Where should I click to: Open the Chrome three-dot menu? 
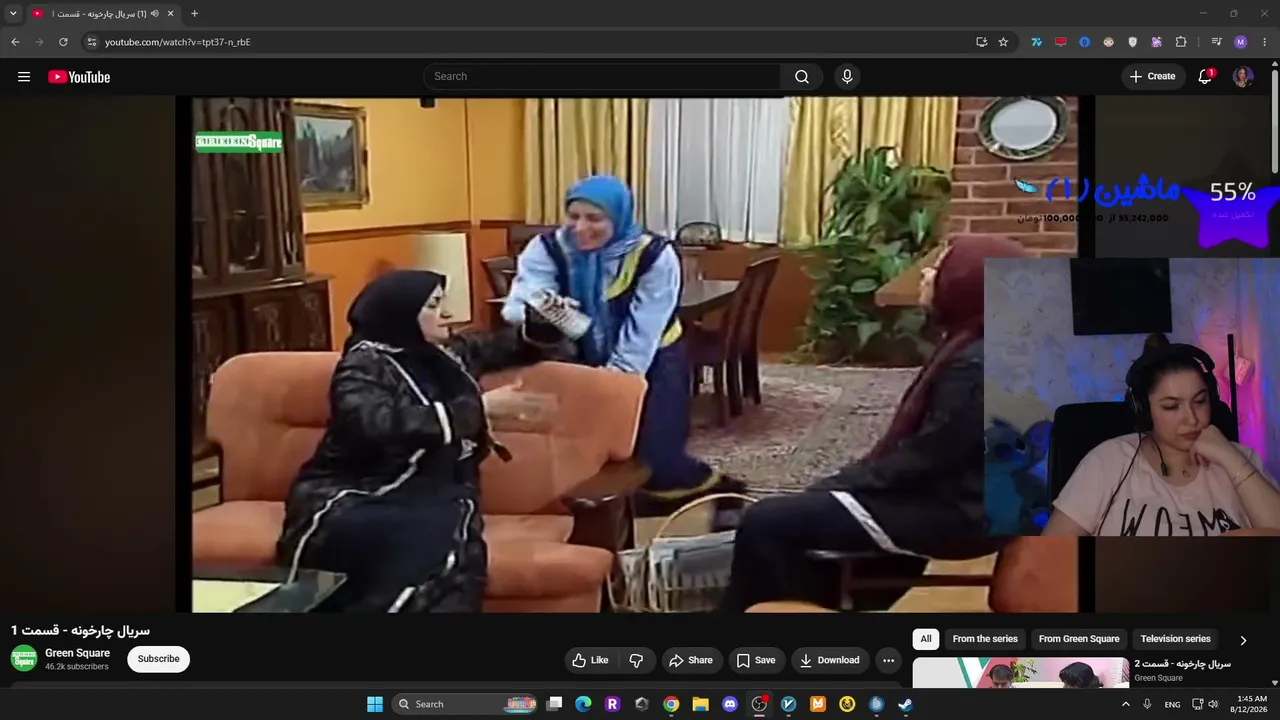point(1265,42)
